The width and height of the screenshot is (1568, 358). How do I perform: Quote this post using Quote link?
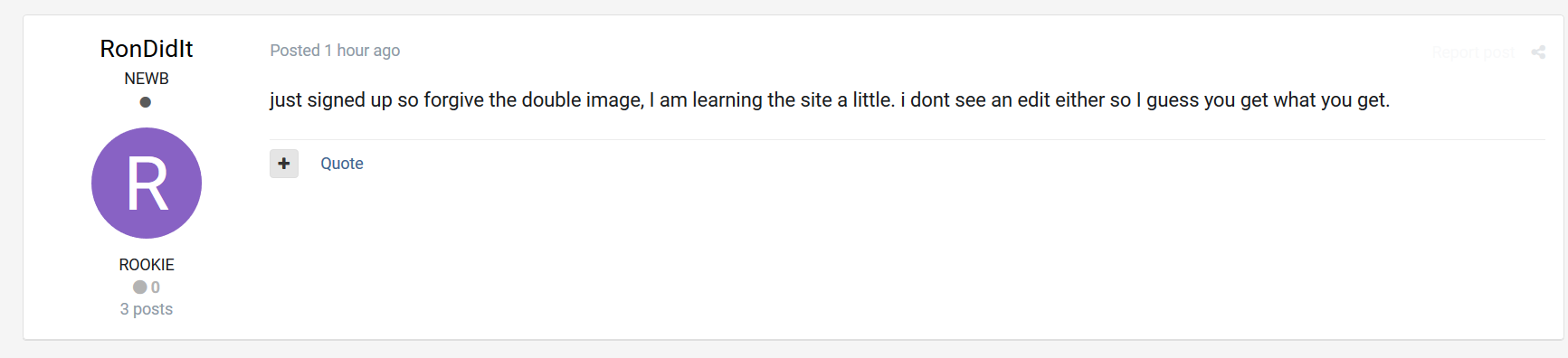click(x=342, y=164)
